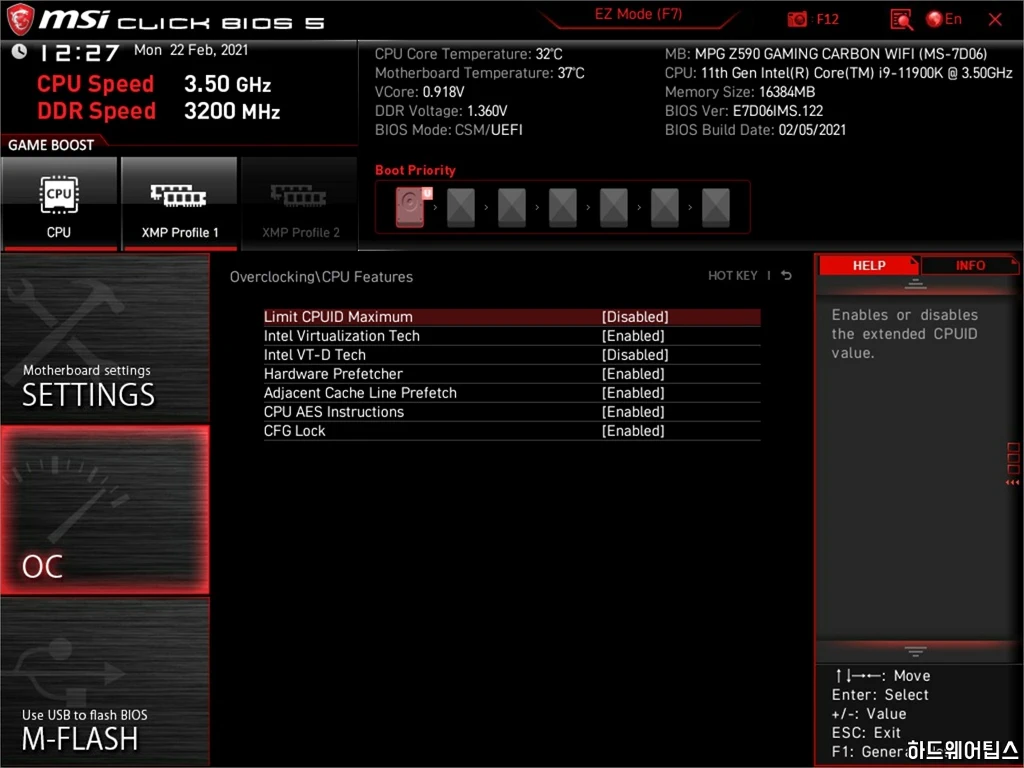Select the second boot priority slot
This screenshot has width=1024, height=768.
(461, 208)
